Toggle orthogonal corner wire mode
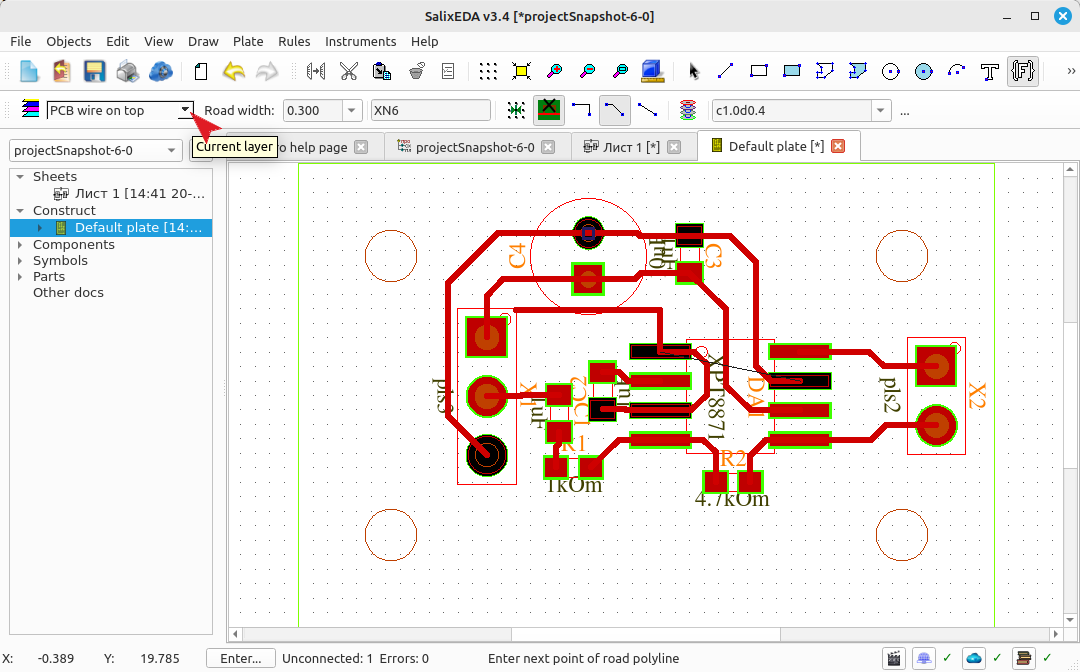 click(x=581, y=110)
